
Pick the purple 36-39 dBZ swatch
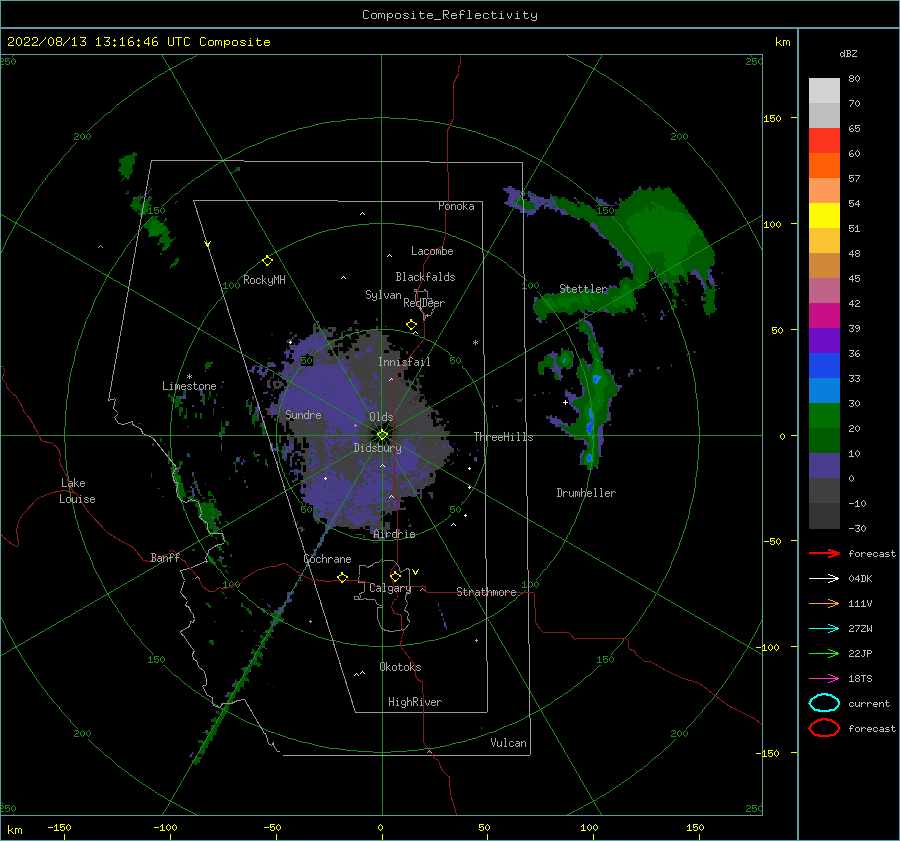(824, 341)
